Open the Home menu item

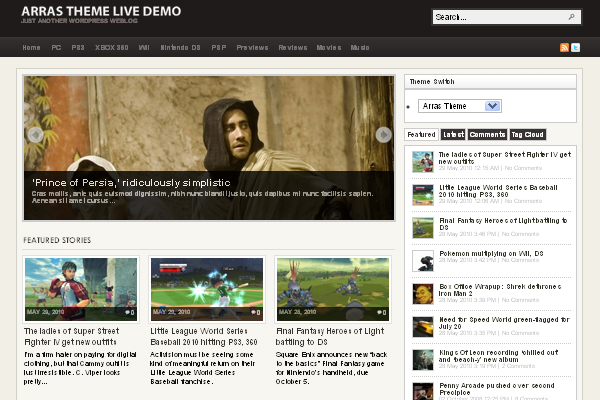click(x=31, y=47)
